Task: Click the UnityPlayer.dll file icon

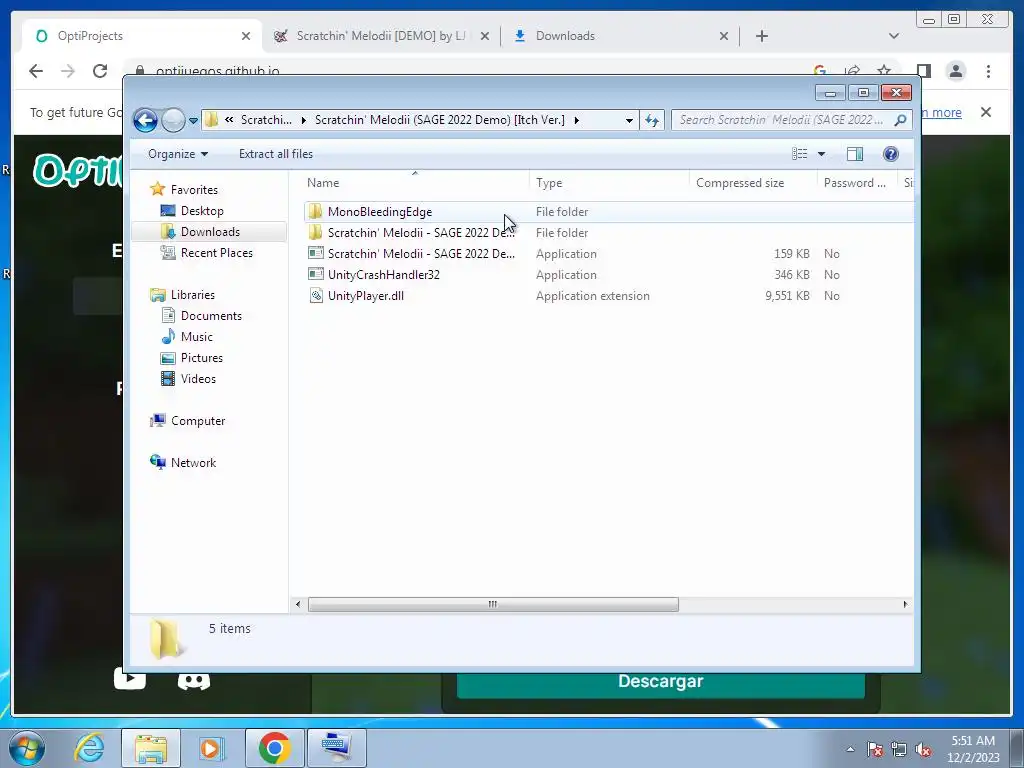Action: coord(316,296)
